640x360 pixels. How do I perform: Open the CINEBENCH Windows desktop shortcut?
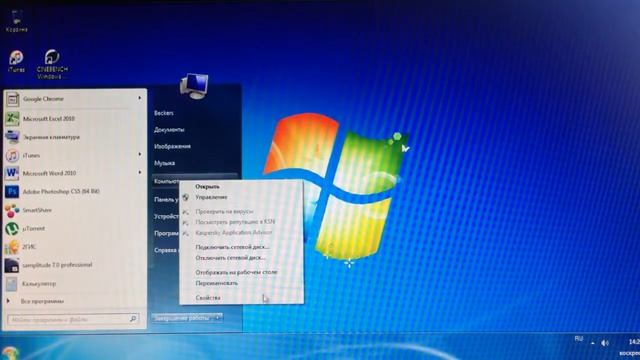pos(52,64)
